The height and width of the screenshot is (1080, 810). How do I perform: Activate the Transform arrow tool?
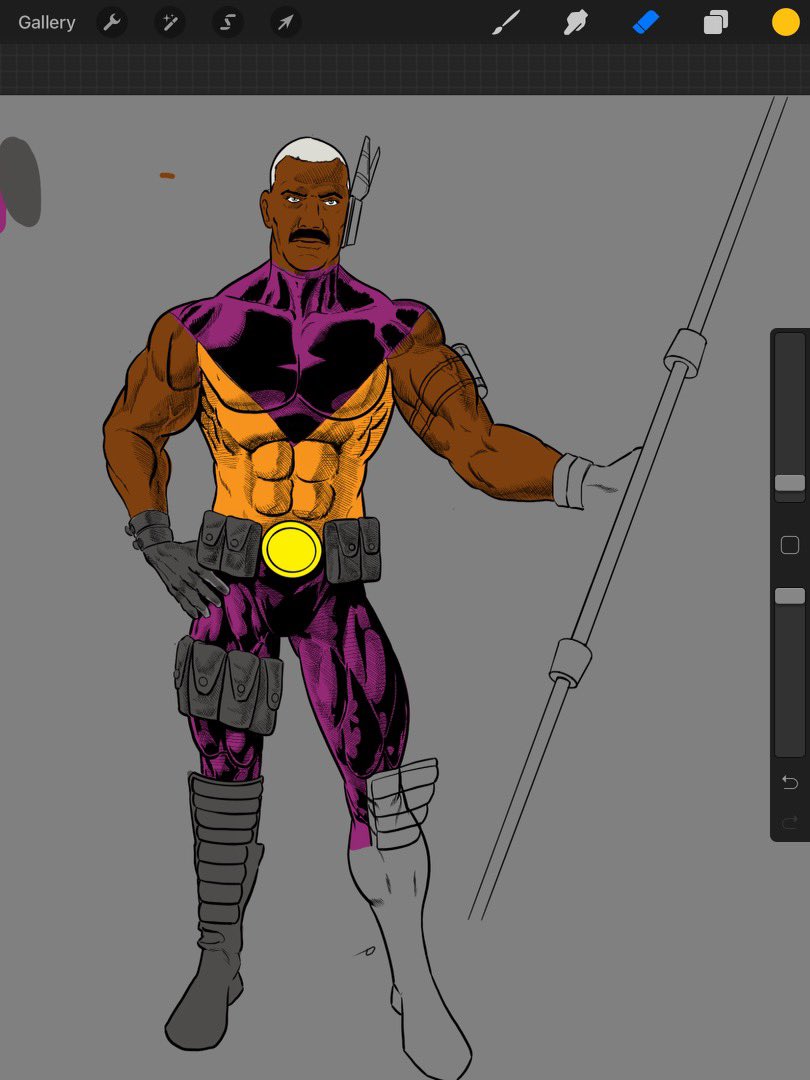pos(285,23)
